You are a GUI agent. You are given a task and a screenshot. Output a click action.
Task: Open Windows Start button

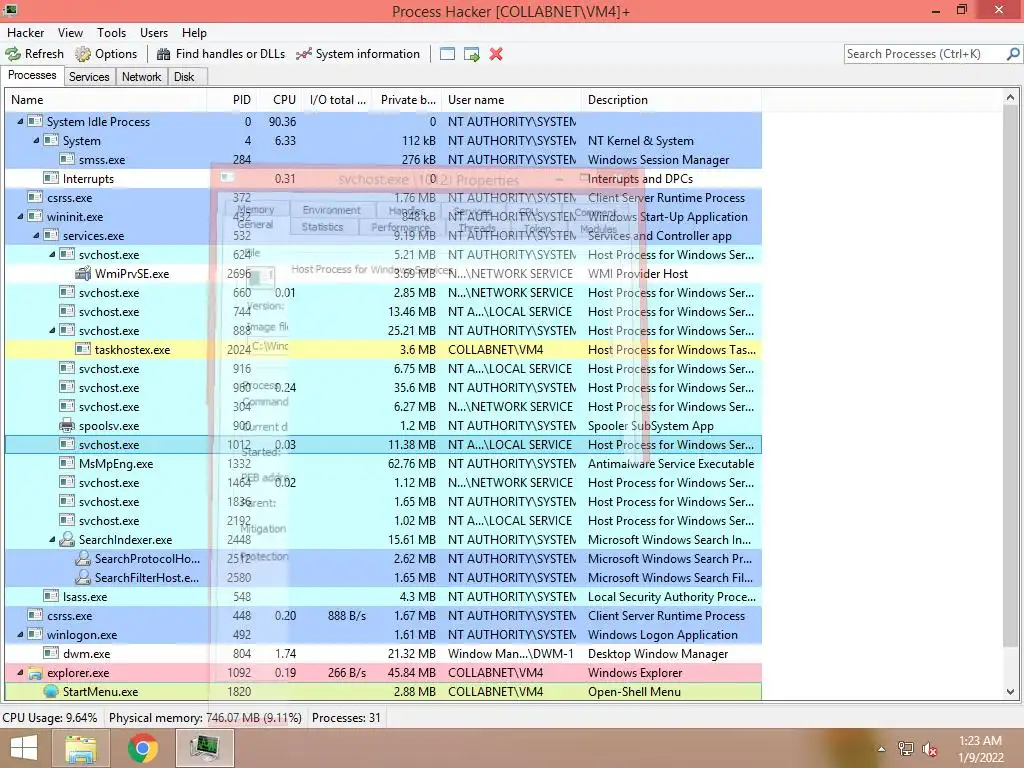24,748
